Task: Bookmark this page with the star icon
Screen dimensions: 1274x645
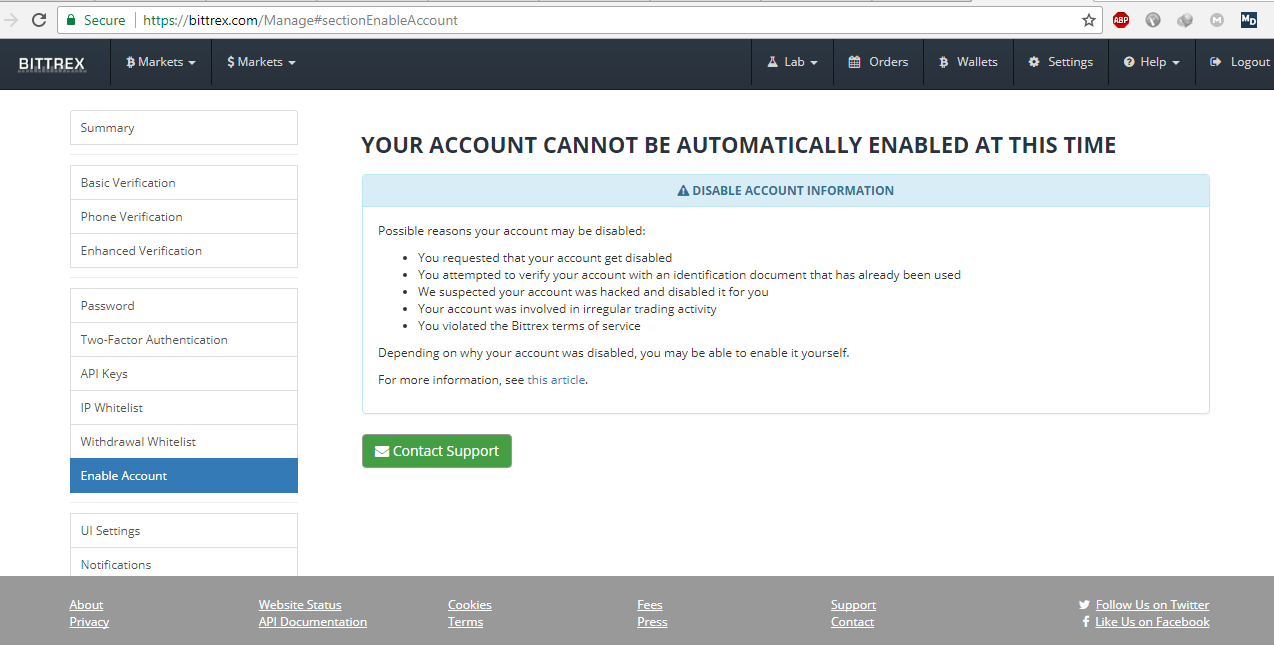Action: click(x=1089, y=20)
